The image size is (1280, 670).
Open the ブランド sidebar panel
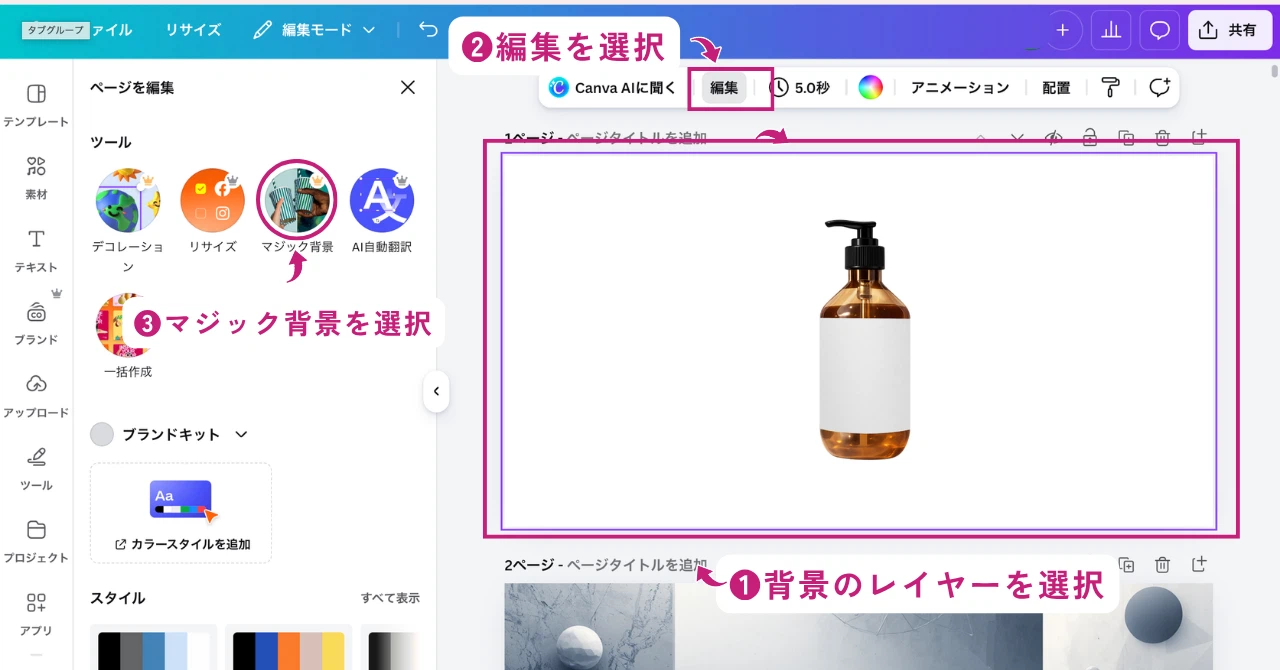click(36, 323)
